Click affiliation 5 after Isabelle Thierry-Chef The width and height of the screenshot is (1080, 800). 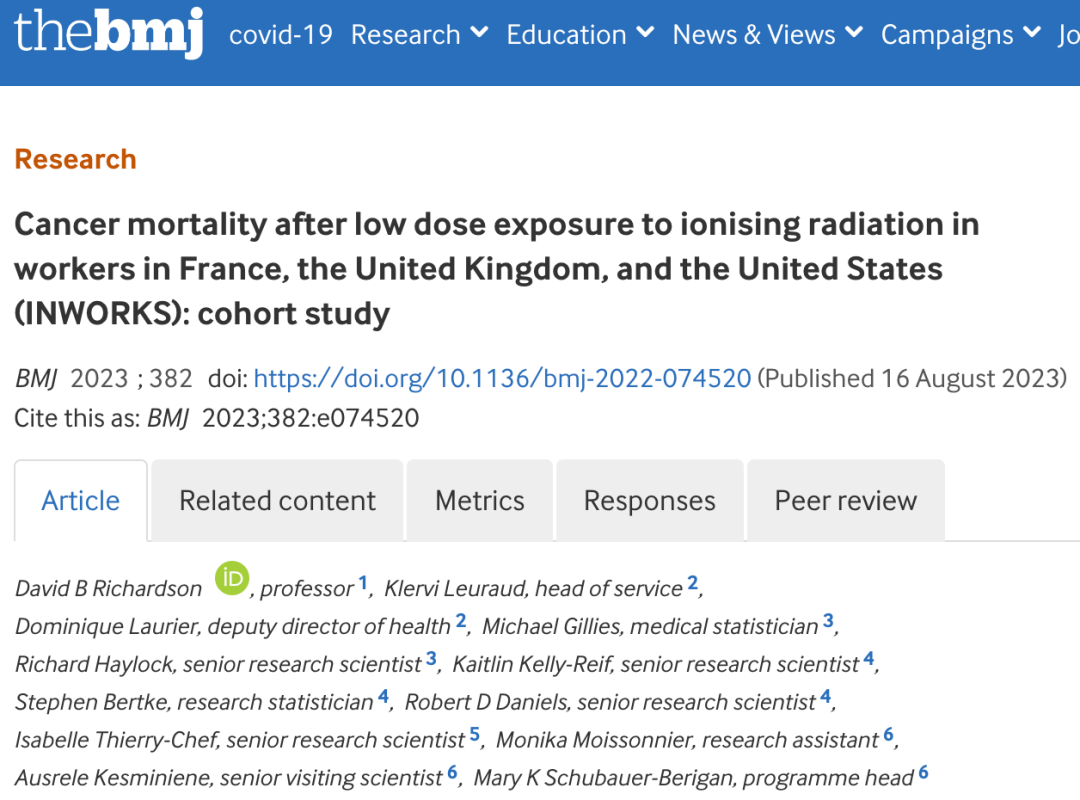point(475,735)
